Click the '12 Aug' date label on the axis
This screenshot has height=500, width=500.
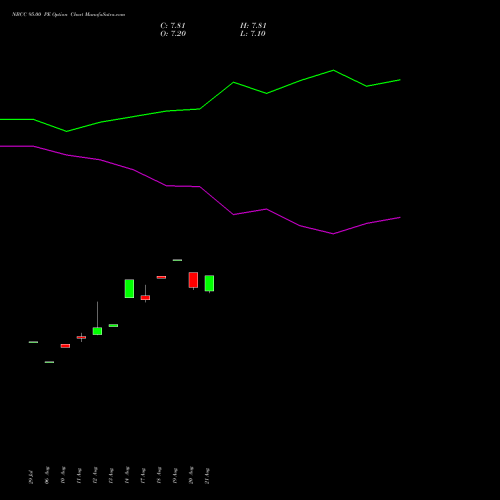pos(95,475)
